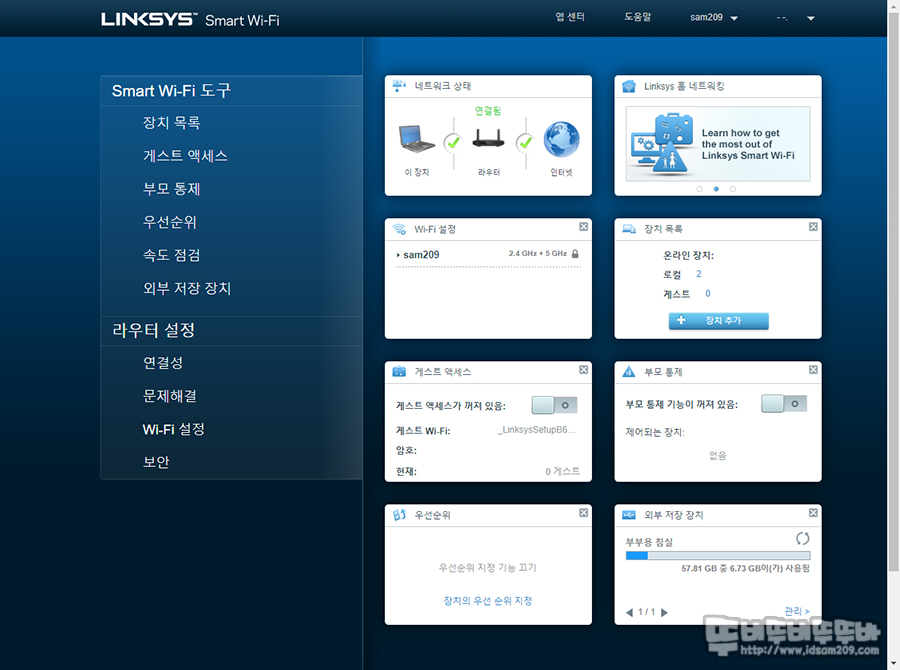Viewport: 900px width, 670px height.
Task: Click the 우선순위 widget icon
Action: click(x=399, y=515)
